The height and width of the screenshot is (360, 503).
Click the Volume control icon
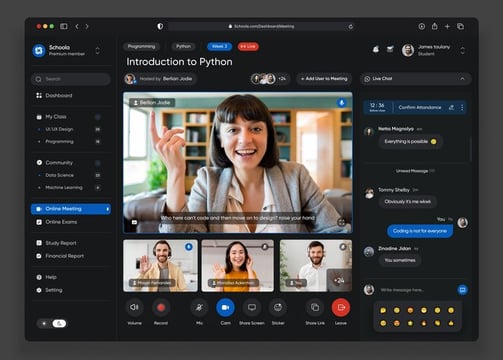click(x=134, y=307)
